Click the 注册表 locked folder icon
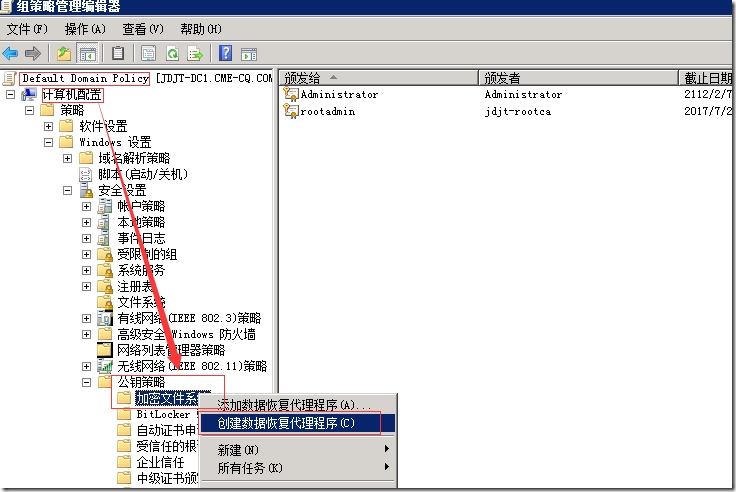This screenshot has width=736, height=492. [105, 286]
